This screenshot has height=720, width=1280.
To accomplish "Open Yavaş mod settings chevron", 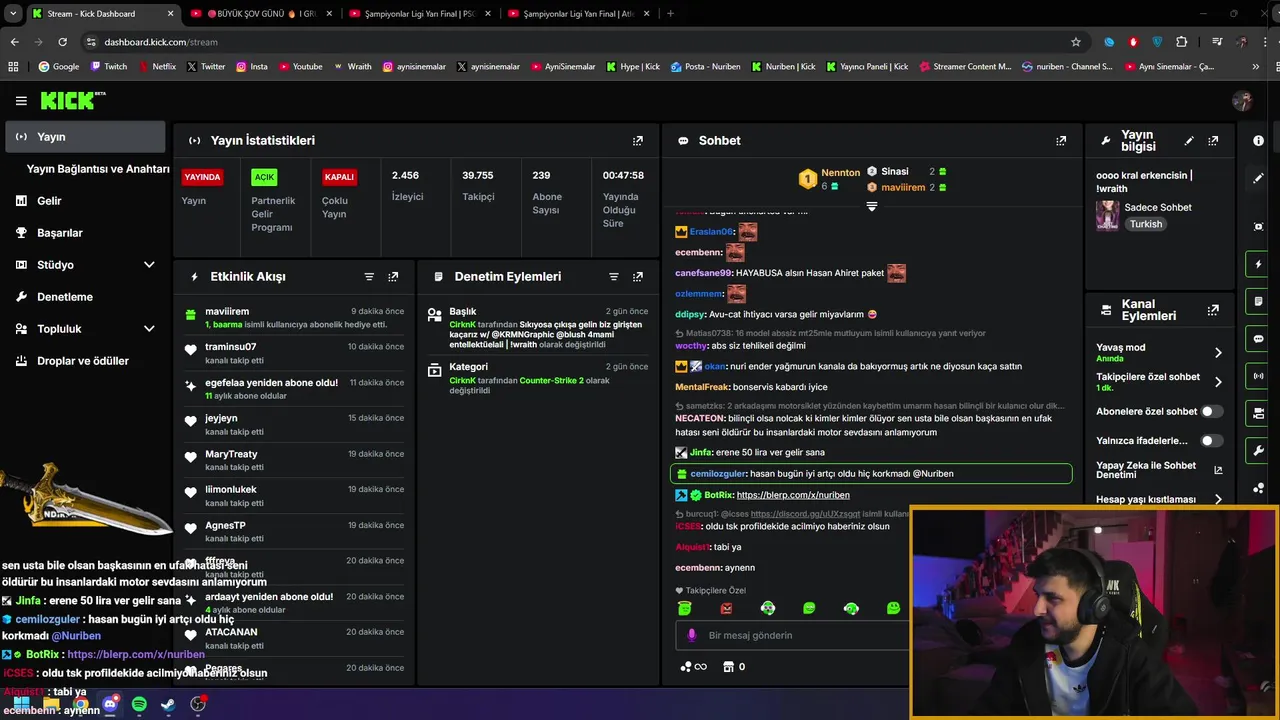I will (x=1218, y=353).
